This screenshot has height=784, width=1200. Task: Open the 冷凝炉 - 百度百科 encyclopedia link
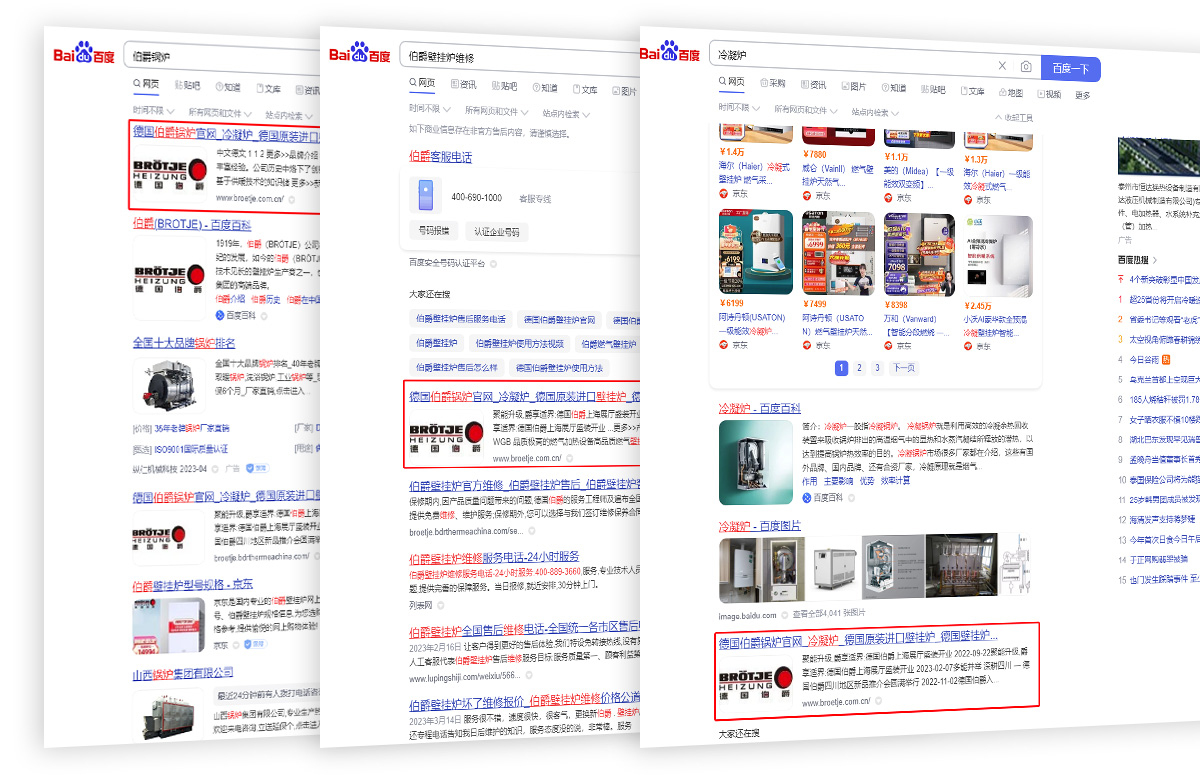(x=760, y=407)
